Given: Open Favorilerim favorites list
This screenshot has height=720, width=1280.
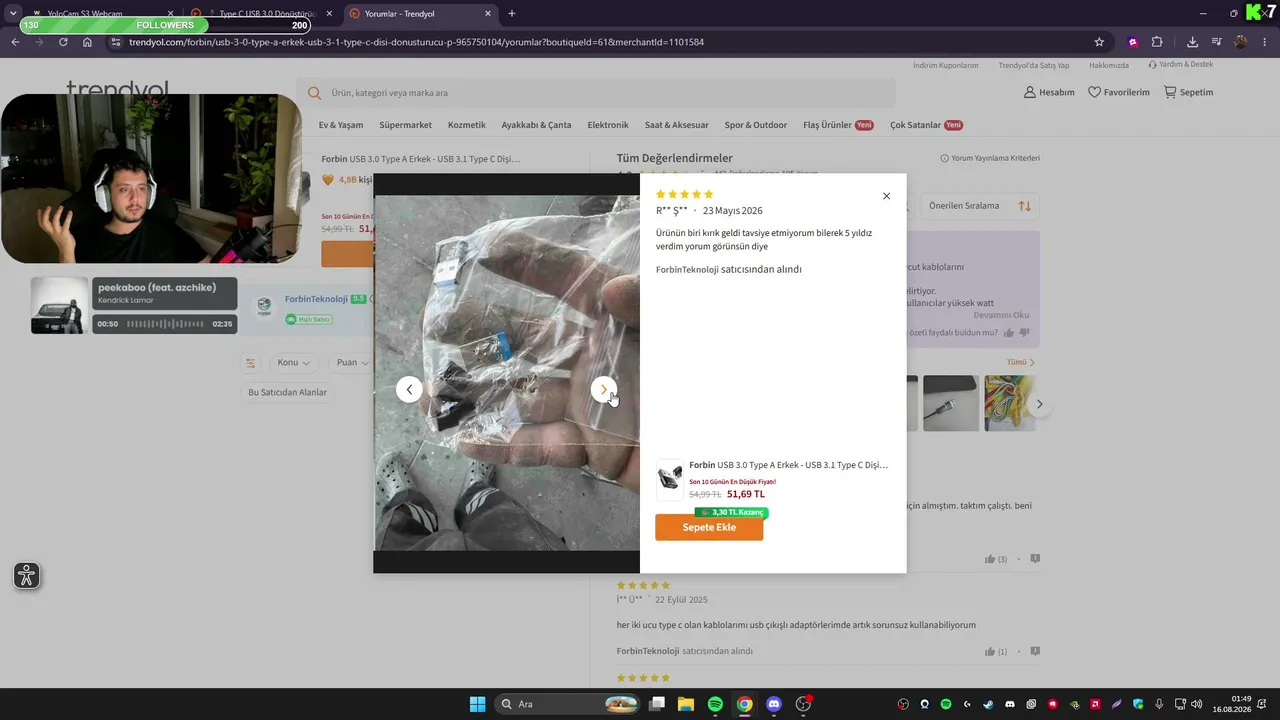Looking at the screenshot, I should pyautogui.click(x=1119, y=92).
